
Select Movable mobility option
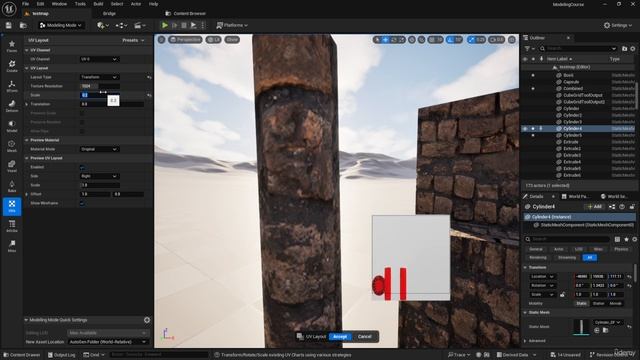pos(615,303)
